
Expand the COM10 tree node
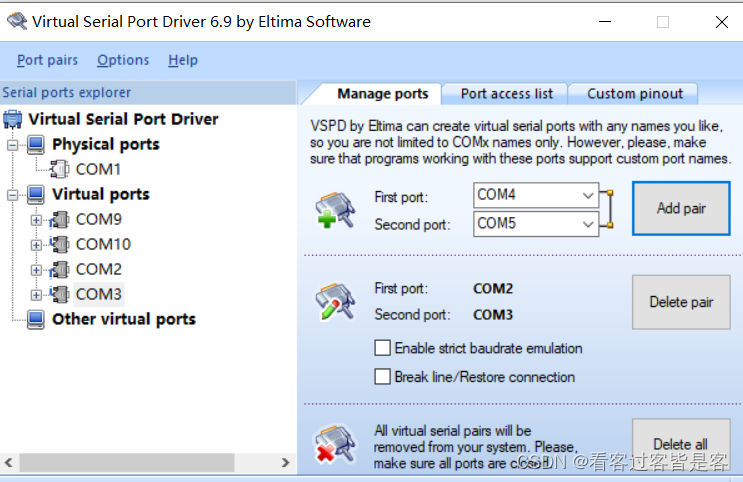36,245
